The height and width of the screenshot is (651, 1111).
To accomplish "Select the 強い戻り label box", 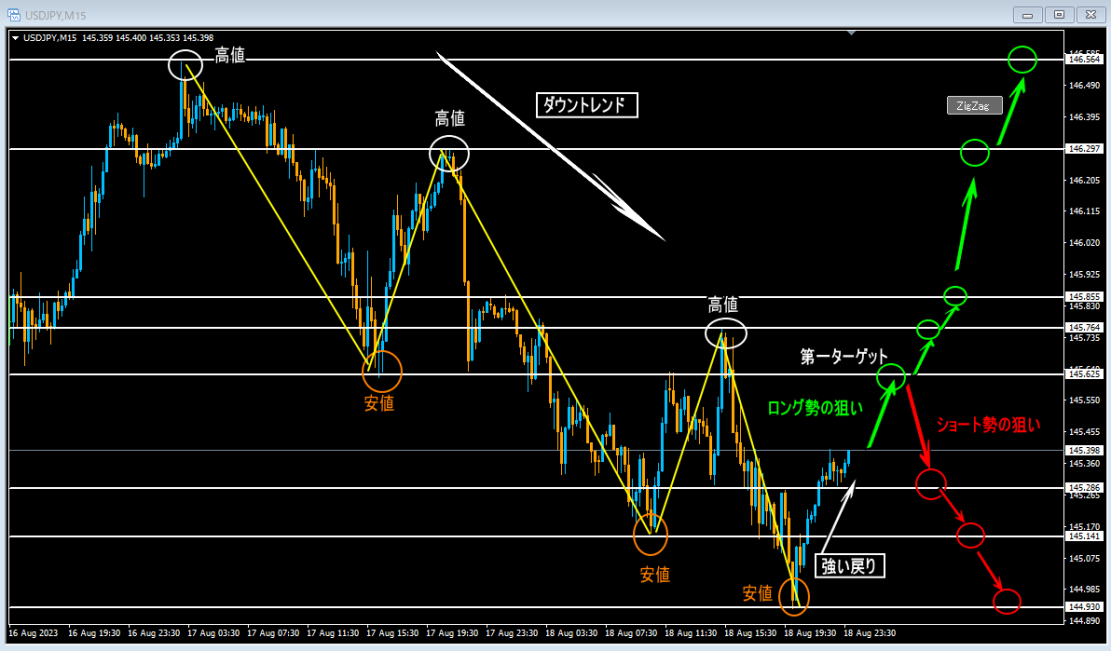I will (x=850, y=567).
